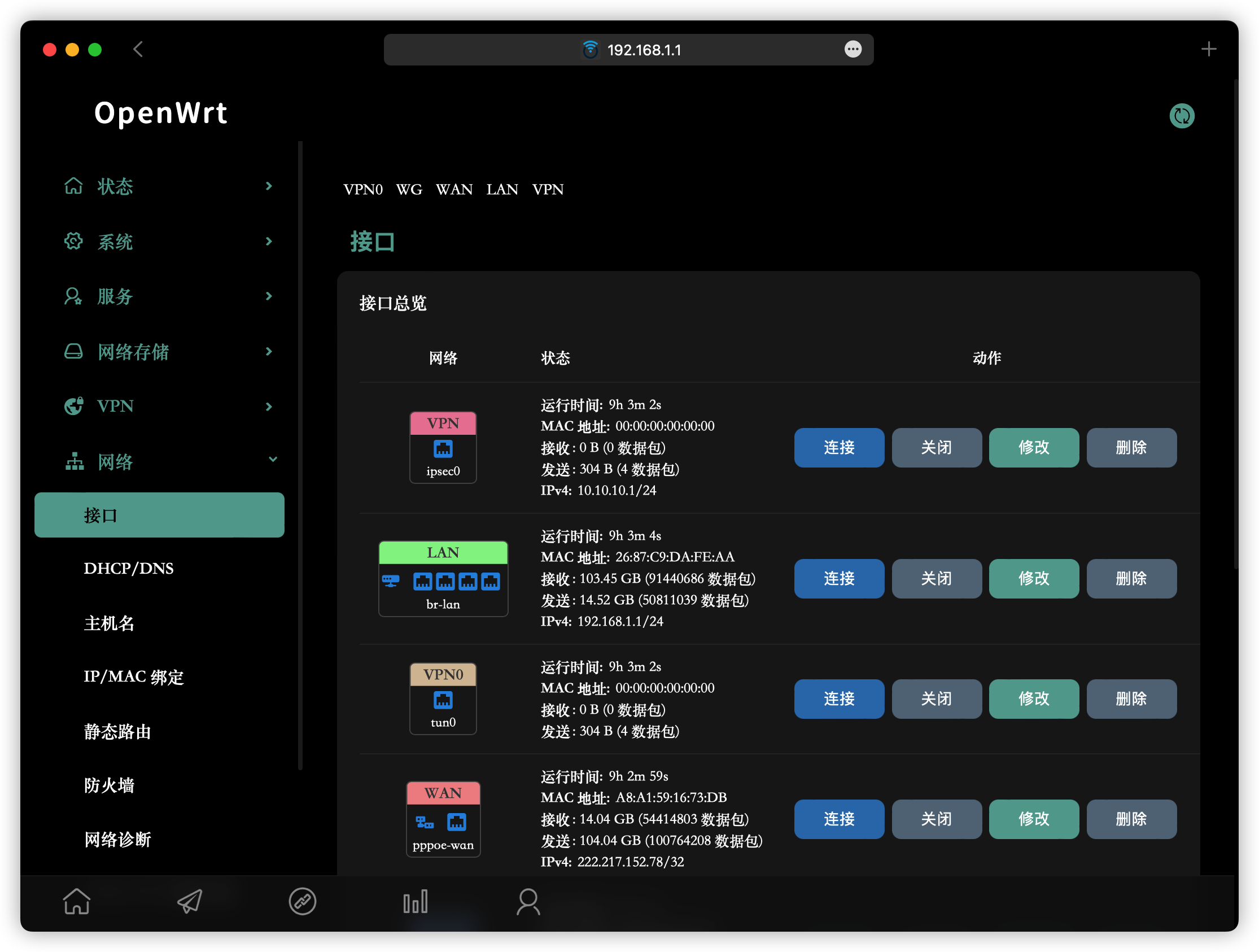Image resolution: width=1259 pixels, height=952 pixels.
Task: Click 连接 button for WAN interface
Action: [x=838, y=819]
